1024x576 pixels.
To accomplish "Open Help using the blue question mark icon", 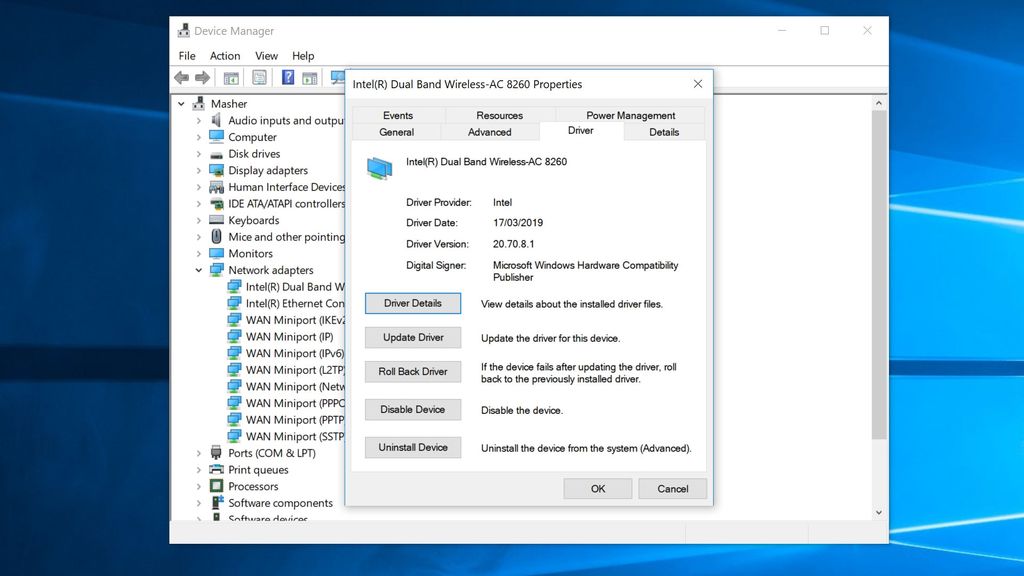I will coord(287,77).
